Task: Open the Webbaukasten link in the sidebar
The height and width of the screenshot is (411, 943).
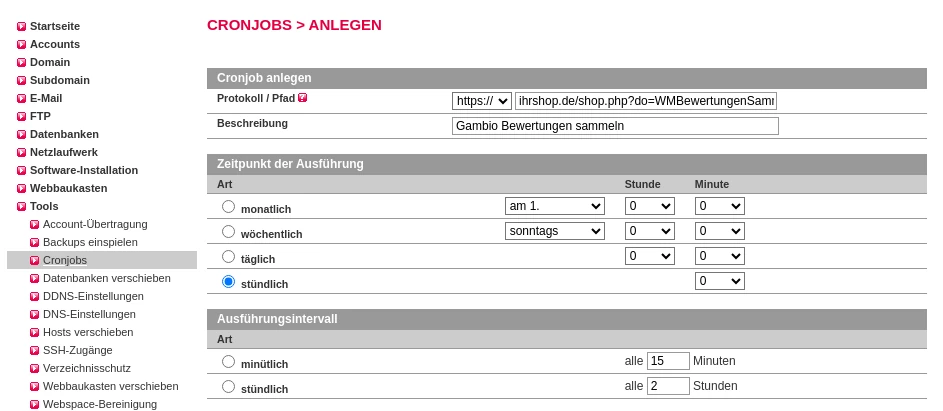Action: tap(69, 188)
